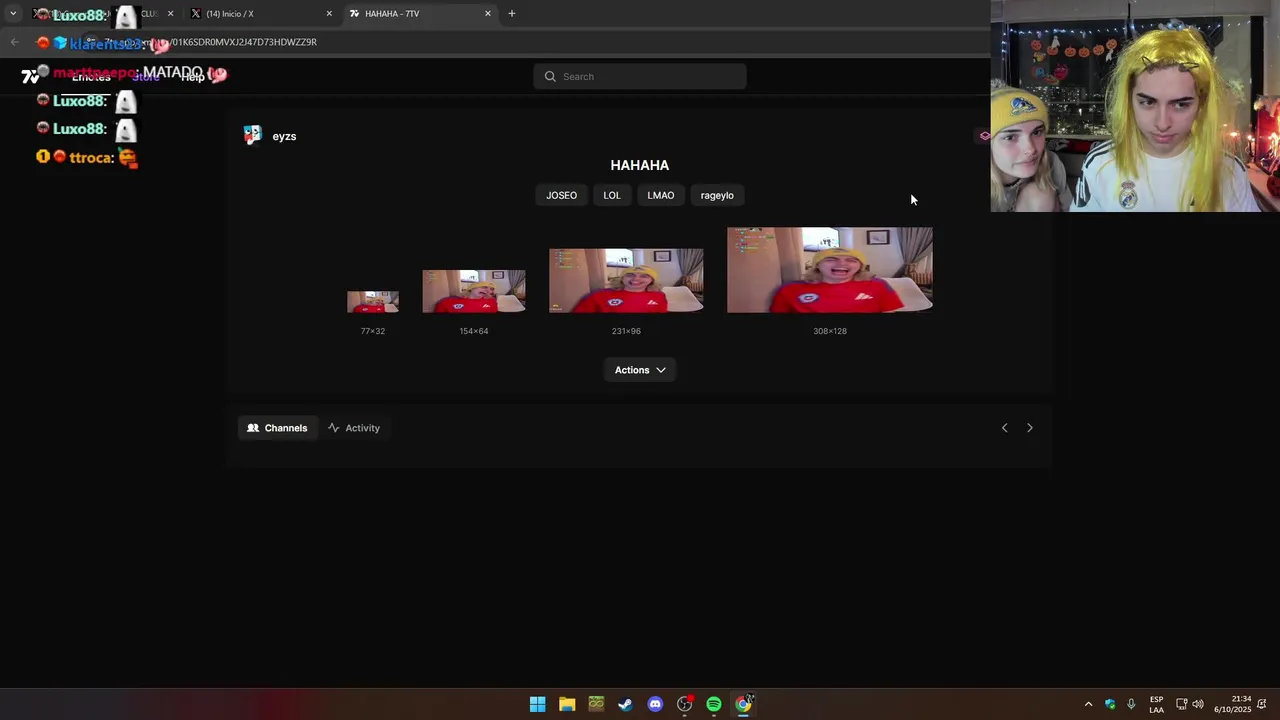Screen dimensions: 1280x720
Task: Click the 308×128 size label
Action: point(830,331)
